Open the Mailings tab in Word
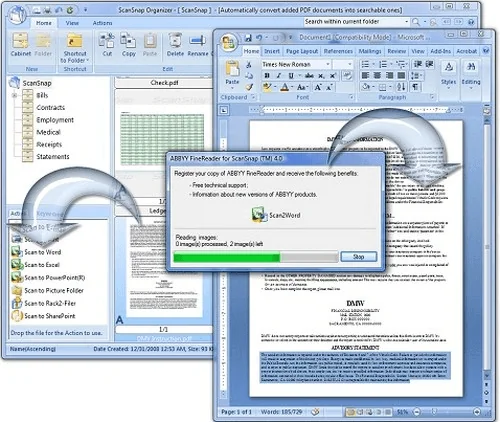This screenshot has height=422, width=500. [370, 51]
